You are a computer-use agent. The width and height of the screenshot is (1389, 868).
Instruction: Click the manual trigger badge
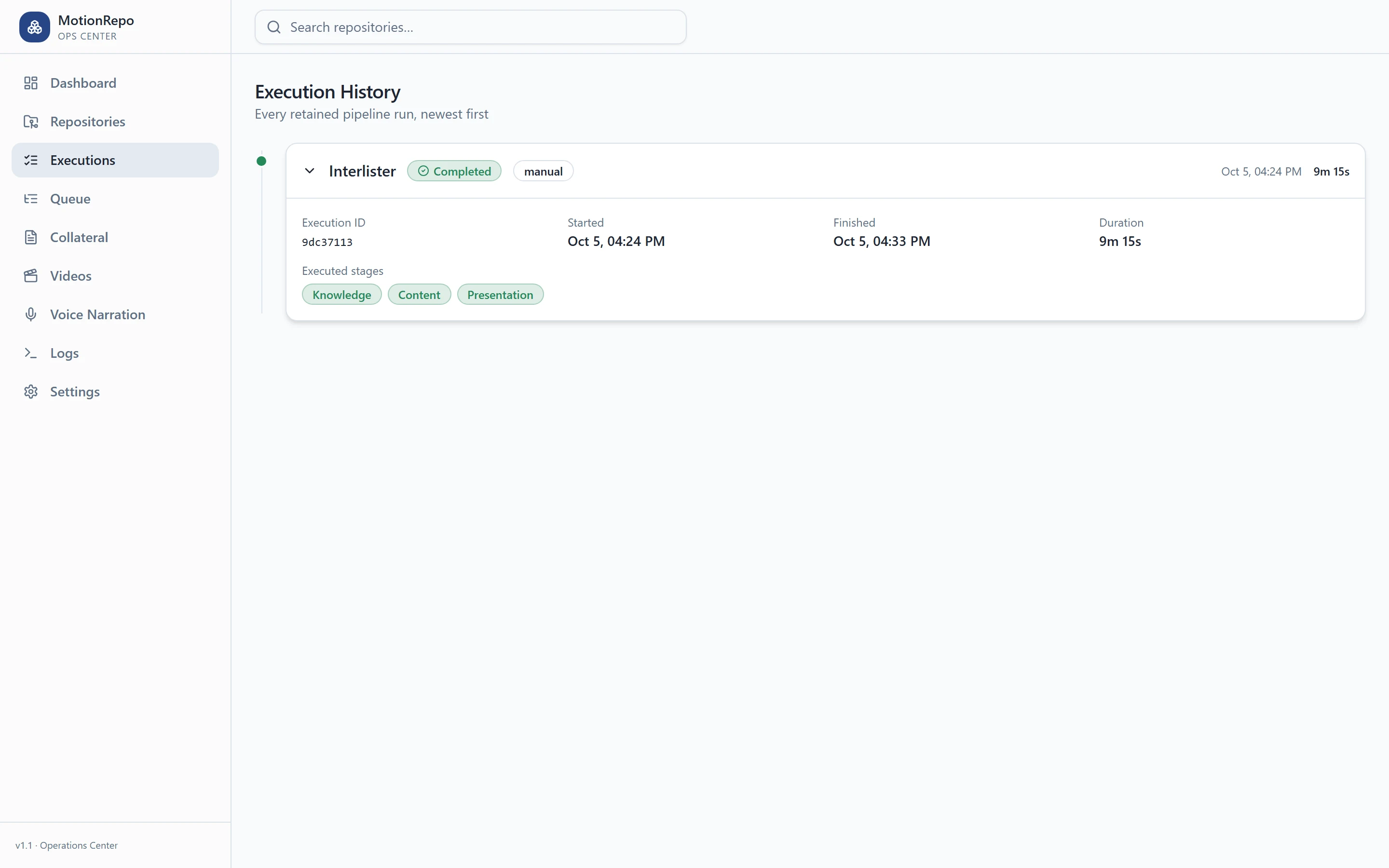click(543, 171)
